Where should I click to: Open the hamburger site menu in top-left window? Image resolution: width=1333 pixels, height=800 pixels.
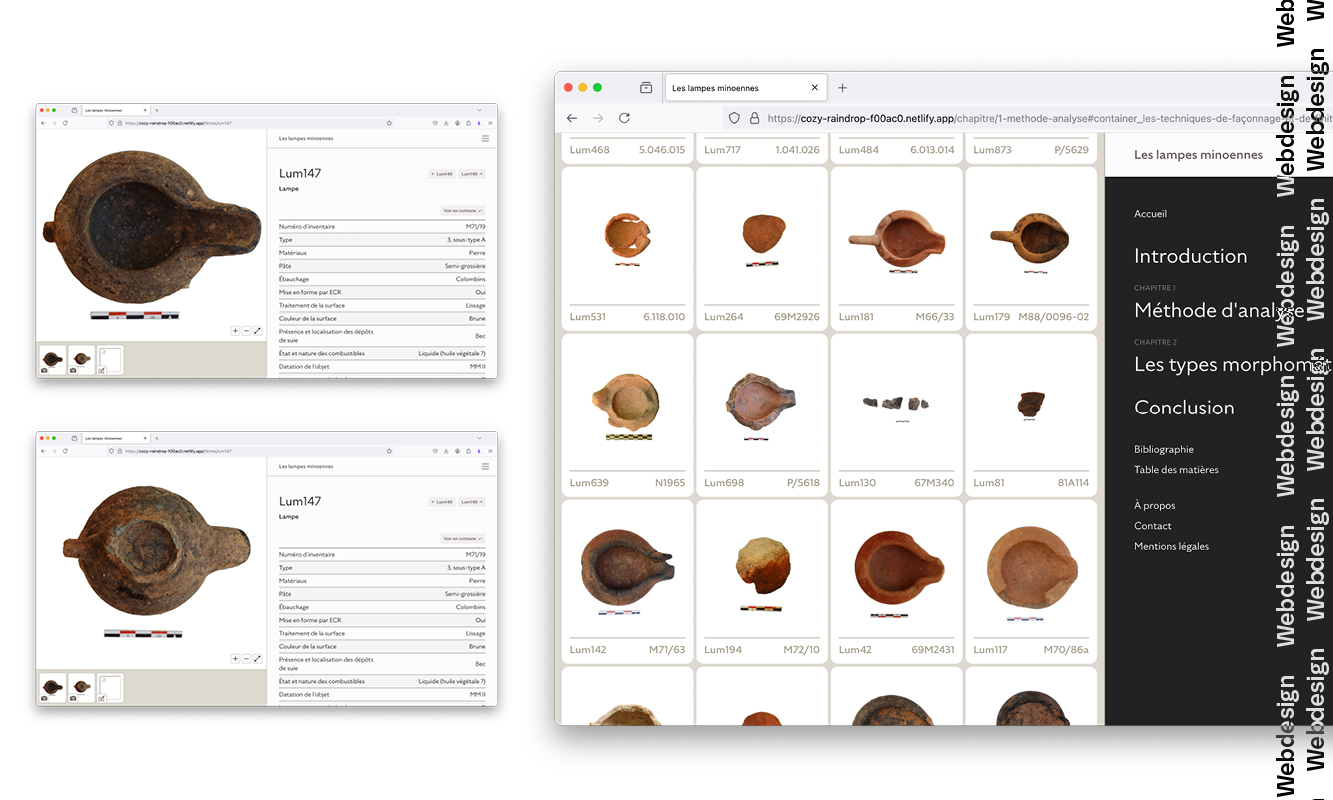[x=486, y=138]
